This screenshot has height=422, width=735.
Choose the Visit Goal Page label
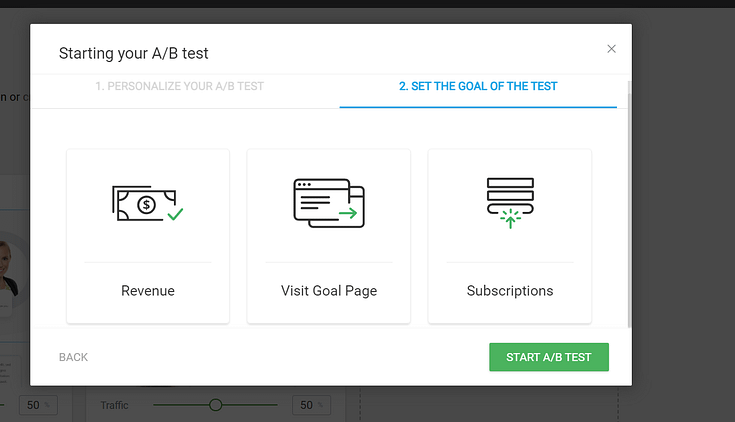click(329, 291)
